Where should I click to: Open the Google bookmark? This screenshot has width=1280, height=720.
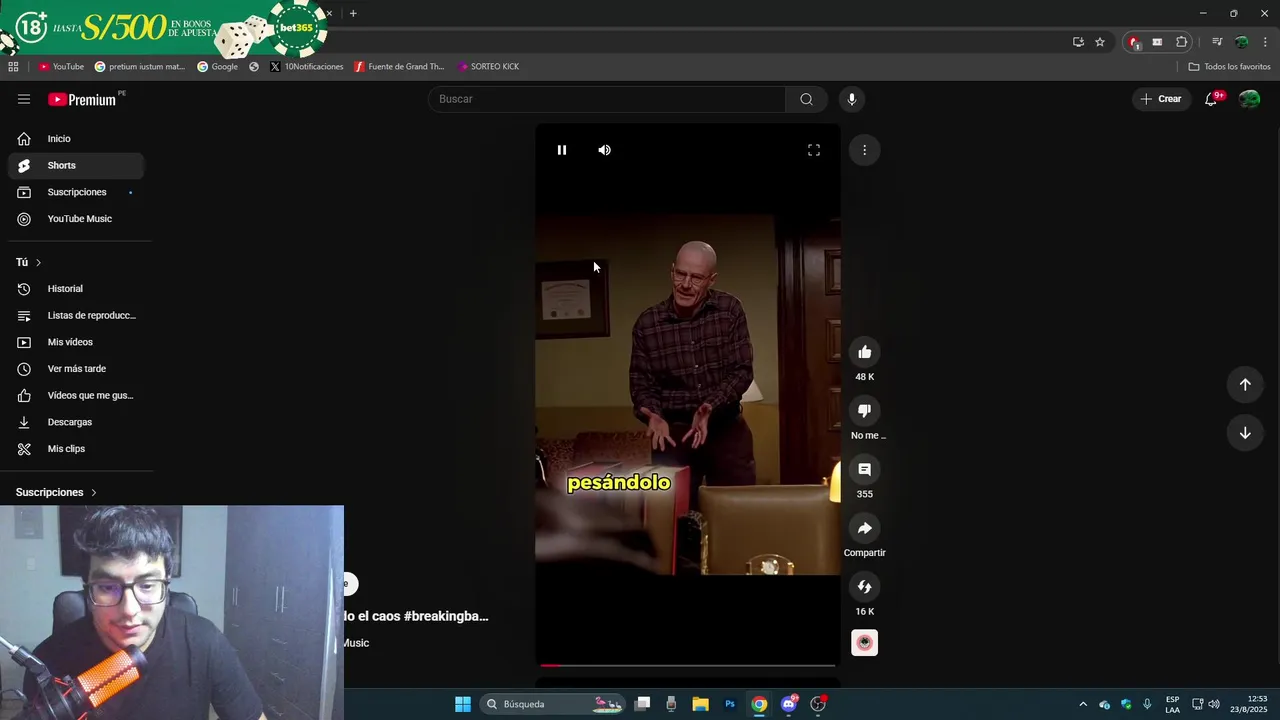coord(217,67)
